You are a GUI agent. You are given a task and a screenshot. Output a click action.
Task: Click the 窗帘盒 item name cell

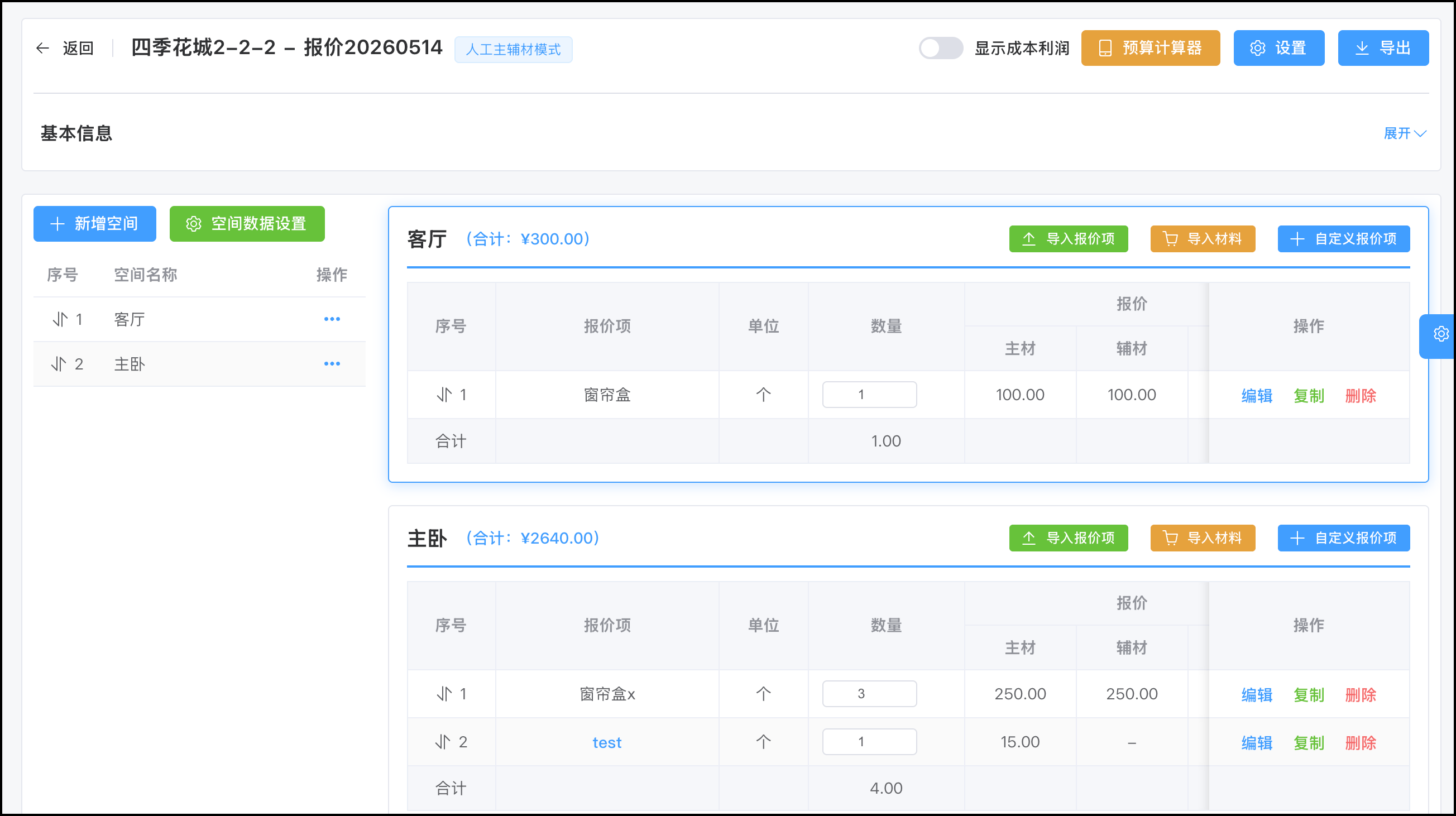[607, 395]
